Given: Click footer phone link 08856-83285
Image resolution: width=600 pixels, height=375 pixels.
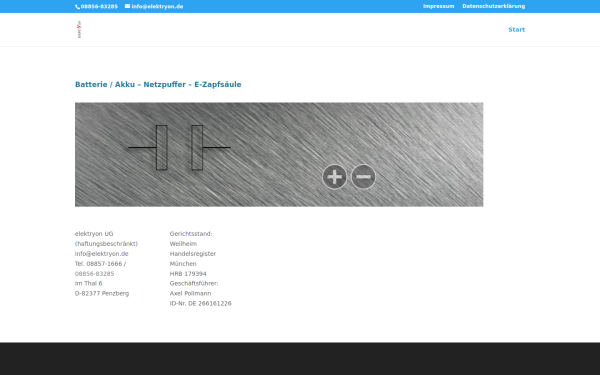Looking at the screenshot, I should pyautogui.click(x=95, y=274).
